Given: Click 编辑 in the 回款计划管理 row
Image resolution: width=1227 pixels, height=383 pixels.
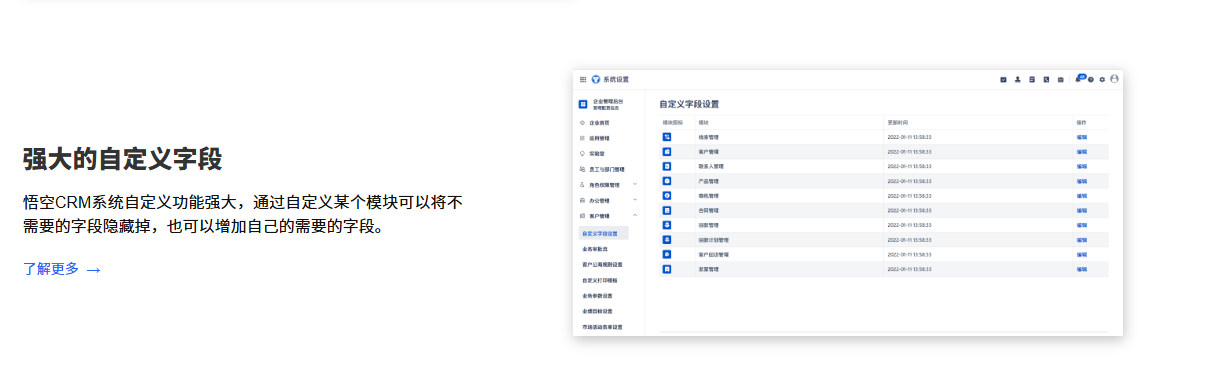Looking at the screenshot, I should point(1082,240).
